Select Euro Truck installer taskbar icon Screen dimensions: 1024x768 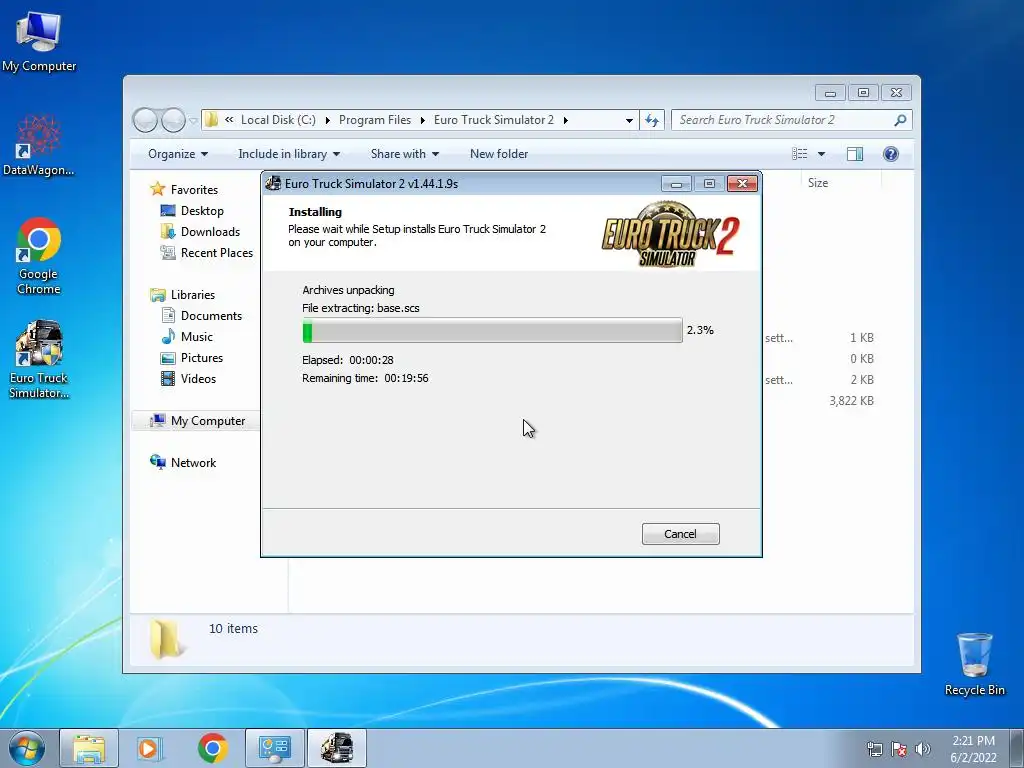337,748
